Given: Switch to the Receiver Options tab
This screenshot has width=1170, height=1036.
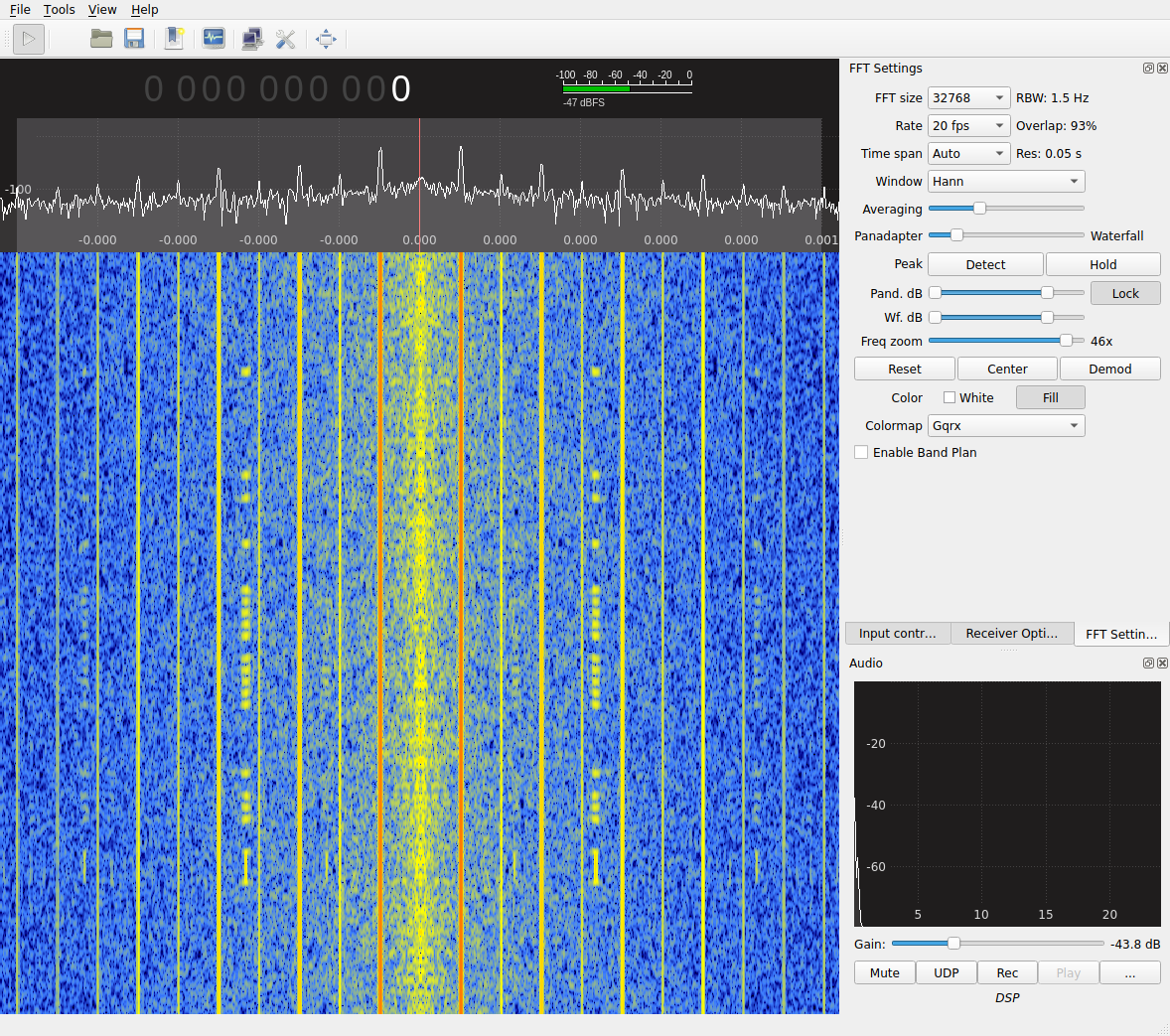Looking at the screenshot, I should [x=1011, y=633].
